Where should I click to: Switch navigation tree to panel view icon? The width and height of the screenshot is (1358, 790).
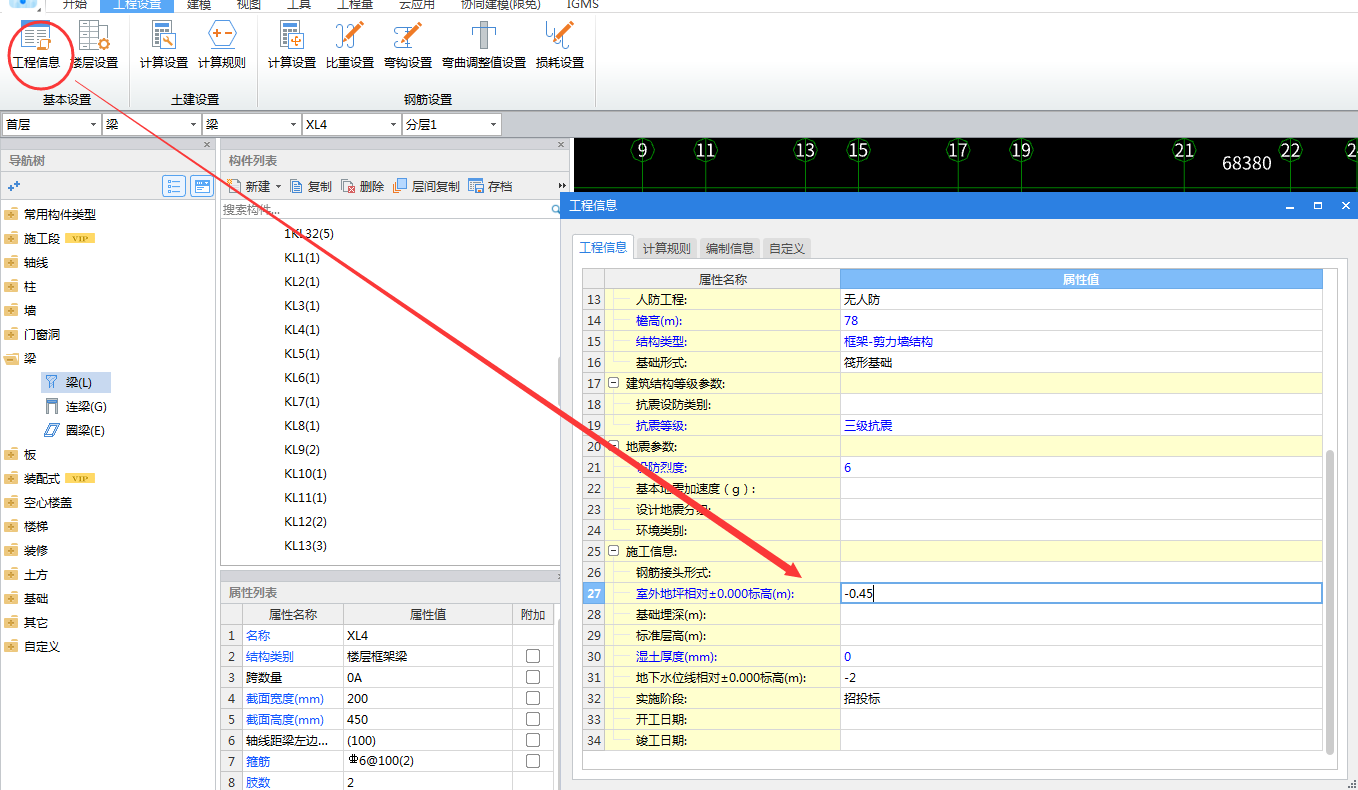[202, 186]
